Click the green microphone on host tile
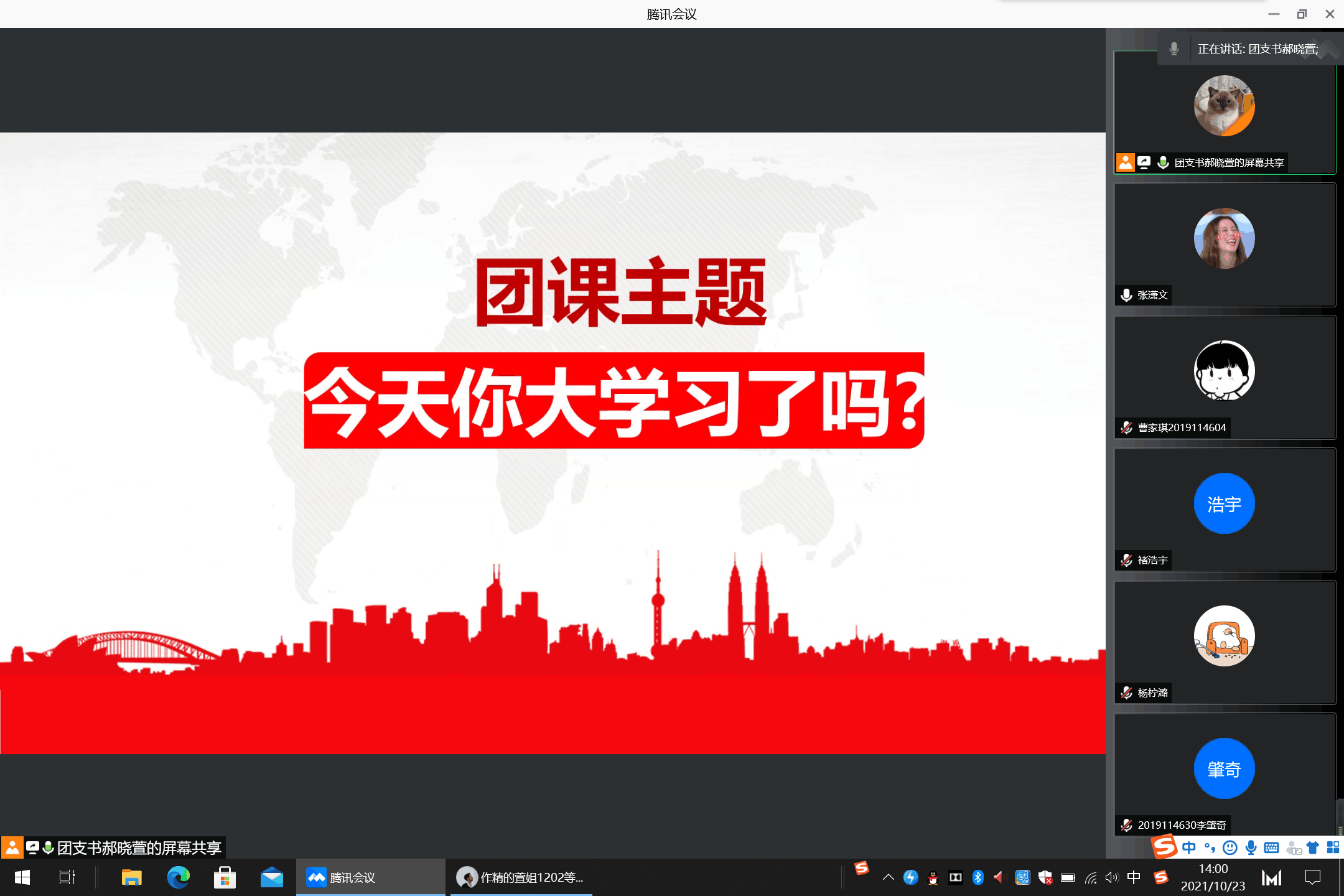Screen dimensions: 1344x896 click(1162, 162)
